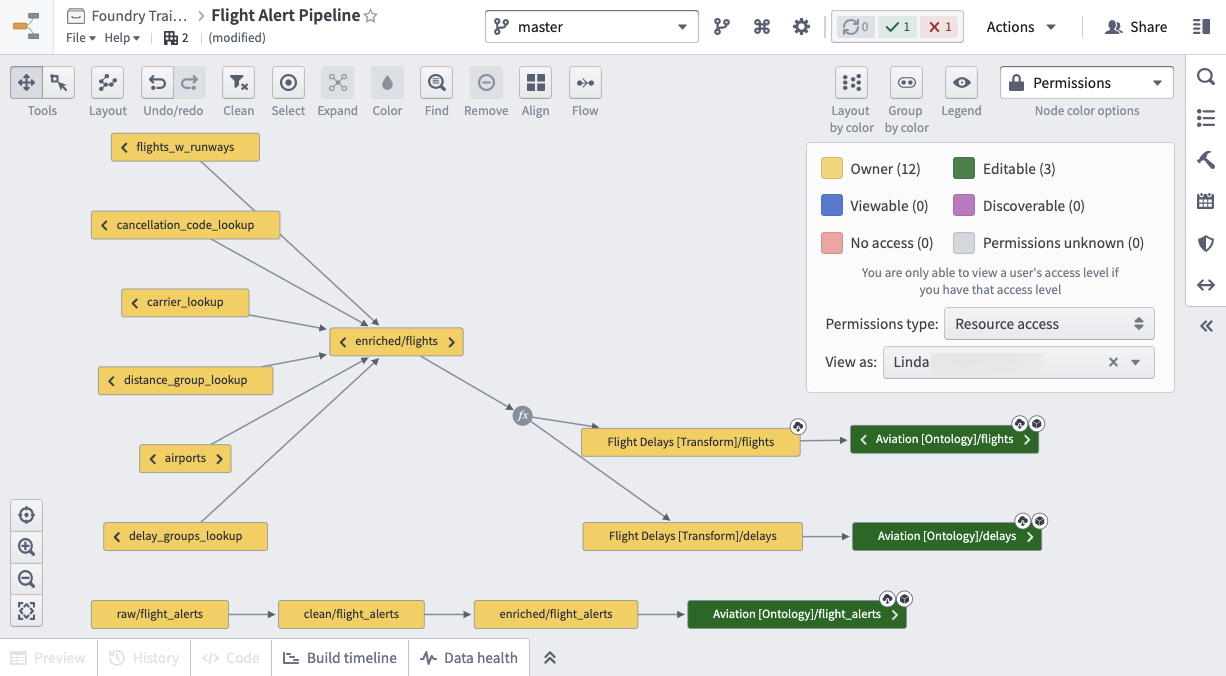Click the green Editable color swatch
The height and width of the screenshot is (676, 1226).
(x=964, y=169)
